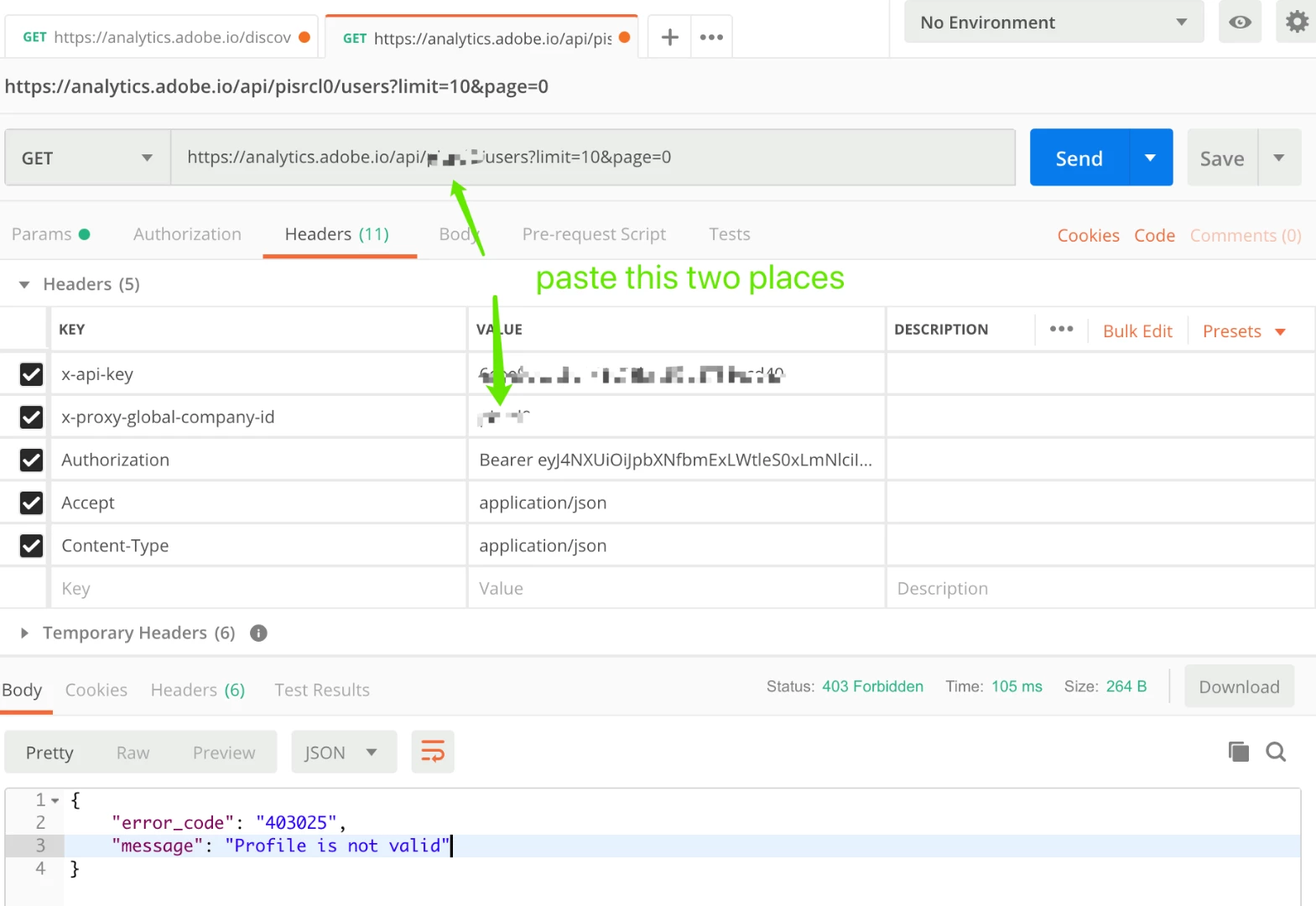This screenshot has height=906, width=1316.
Task: Switch to Raw response view
Action: (133, 752)
